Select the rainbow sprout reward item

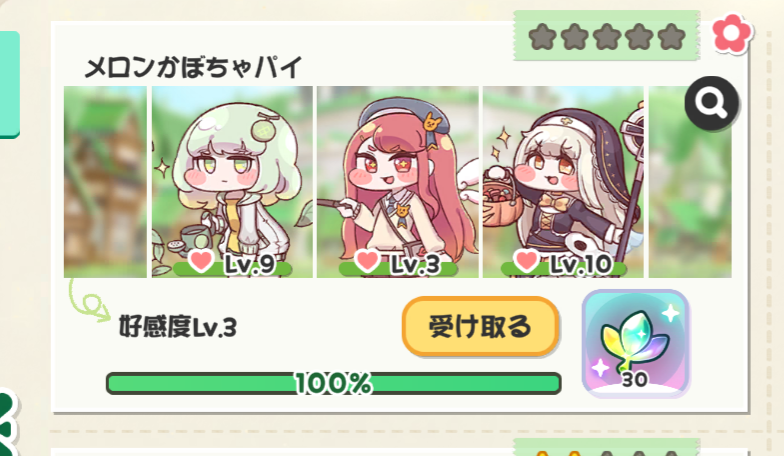click(x=636, y=344)
